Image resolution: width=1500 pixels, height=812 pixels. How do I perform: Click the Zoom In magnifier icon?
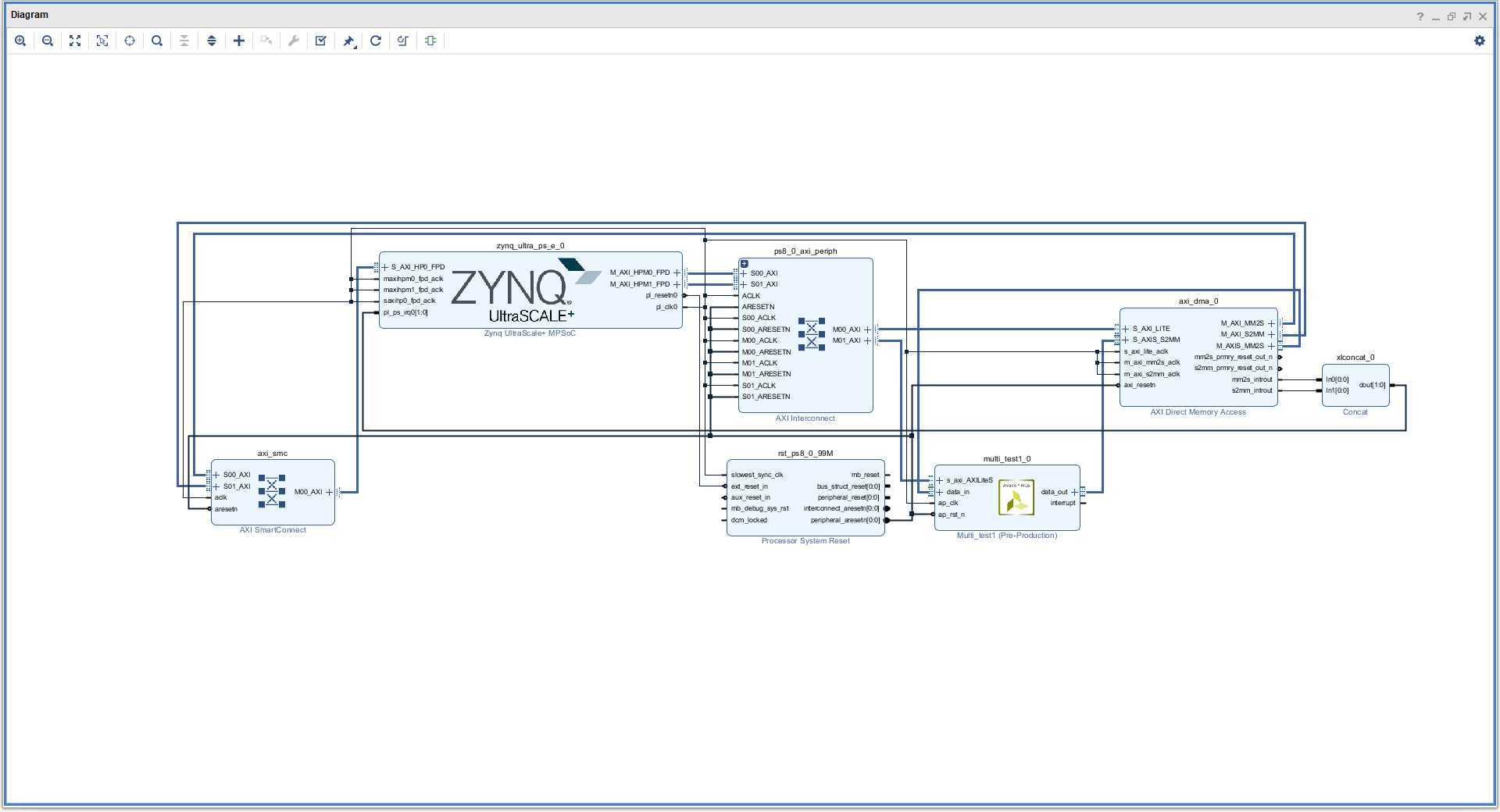[20, 41]
